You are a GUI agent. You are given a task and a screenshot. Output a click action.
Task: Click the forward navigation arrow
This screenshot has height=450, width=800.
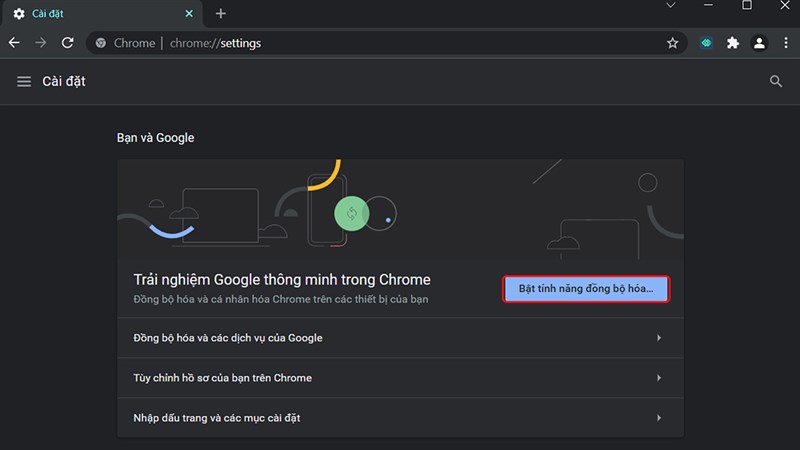(40, 43)
